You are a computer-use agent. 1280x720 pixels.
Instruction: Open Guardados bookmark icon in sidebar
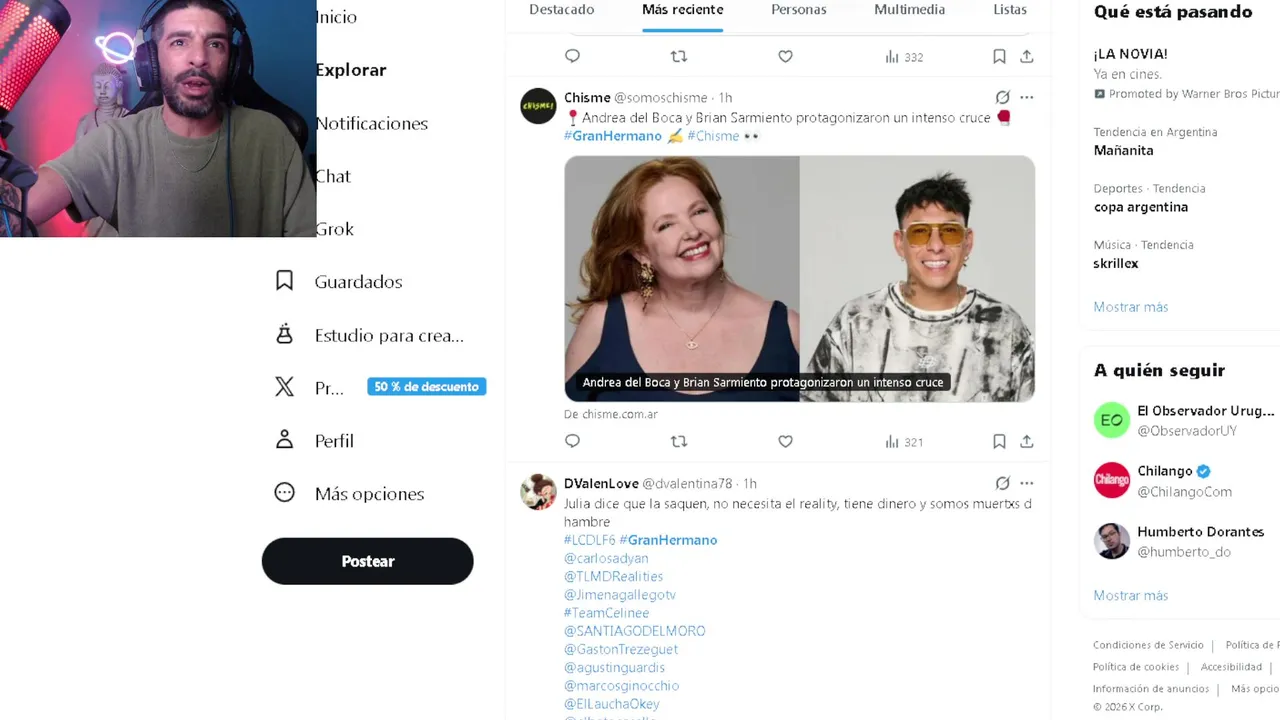(x=285, y=281)
